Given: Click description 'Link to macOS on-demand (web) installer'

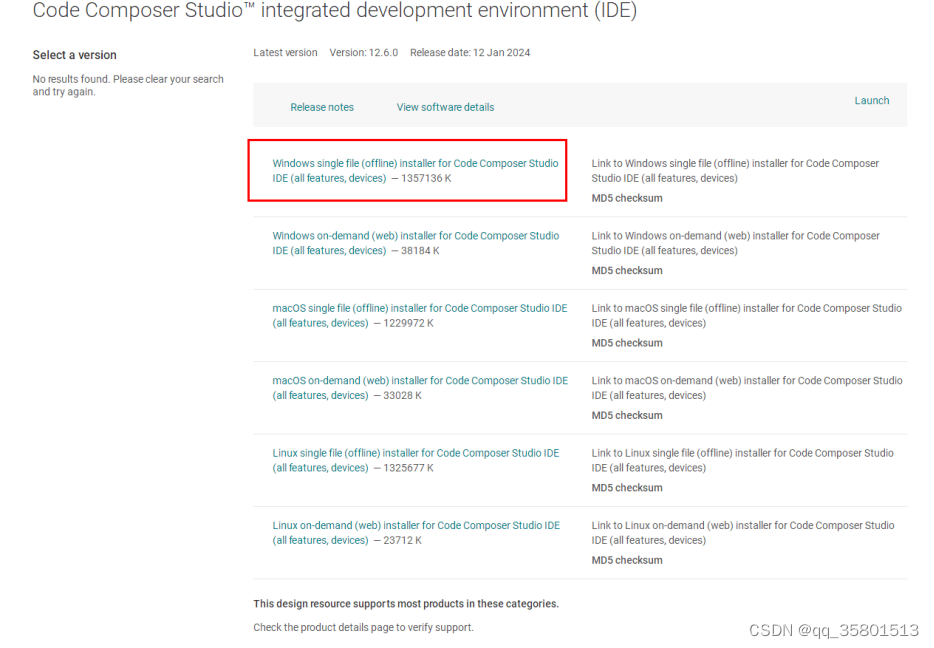Looking at the screenshot, I should pos(747,388).
